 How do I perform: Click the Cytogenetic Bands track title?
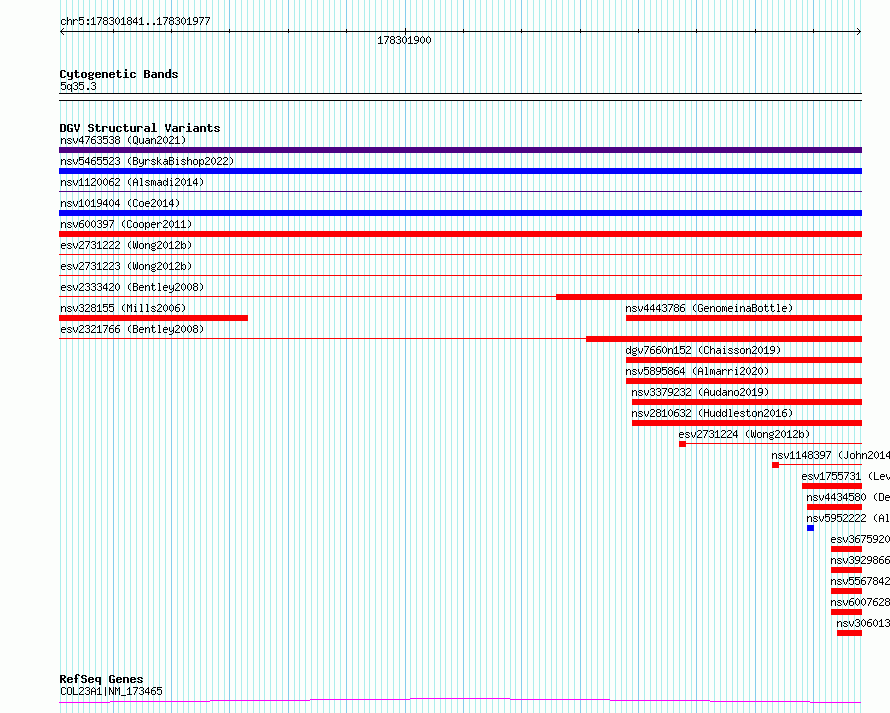(x=119, y=74)
